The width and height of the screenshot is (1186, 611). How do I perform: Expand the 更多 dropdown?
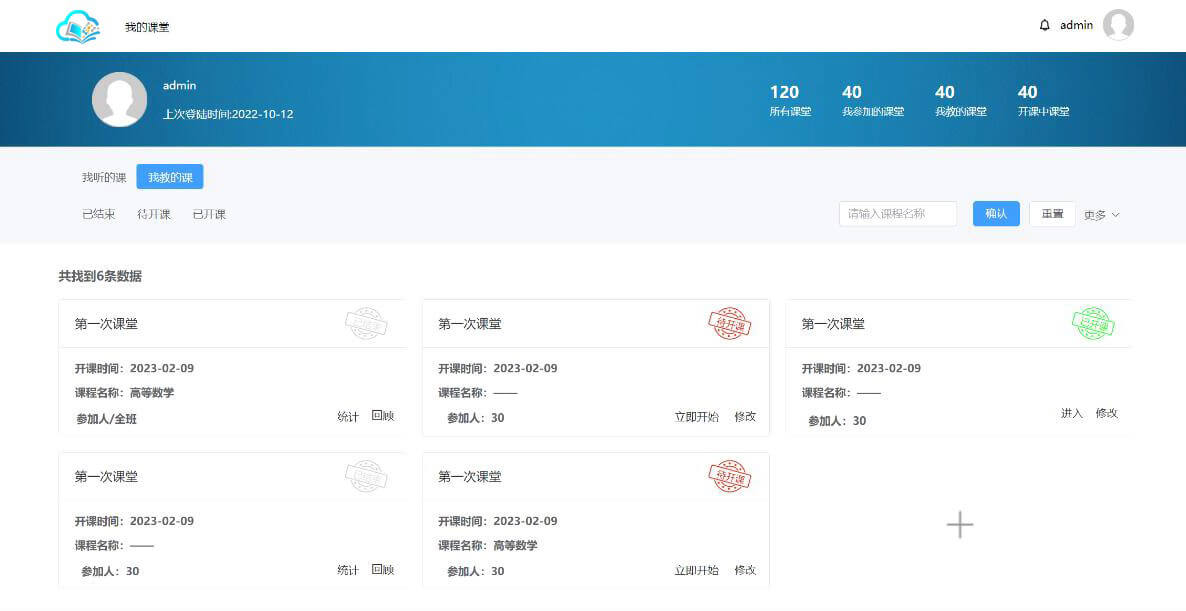[1101, 215]
